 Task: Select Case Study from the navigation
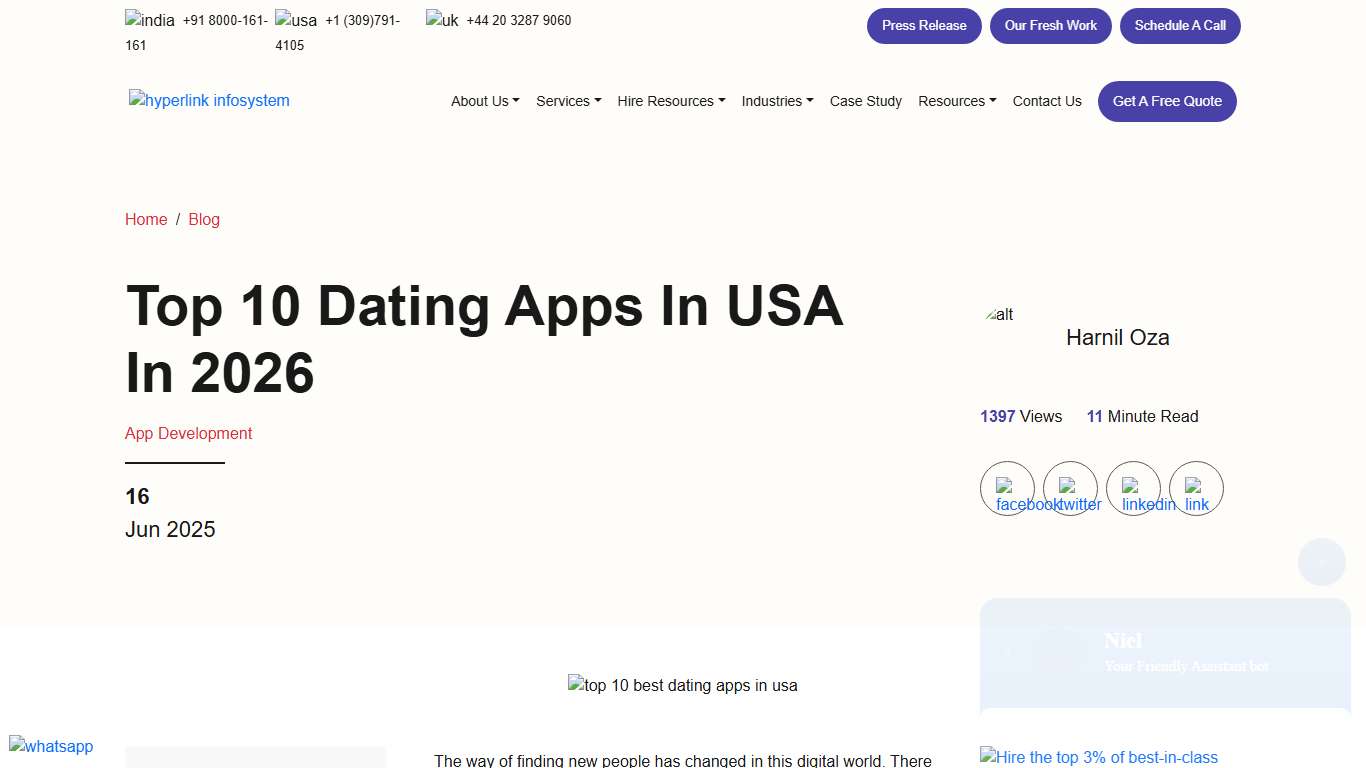pyautogui.click(x=865, y=101)
